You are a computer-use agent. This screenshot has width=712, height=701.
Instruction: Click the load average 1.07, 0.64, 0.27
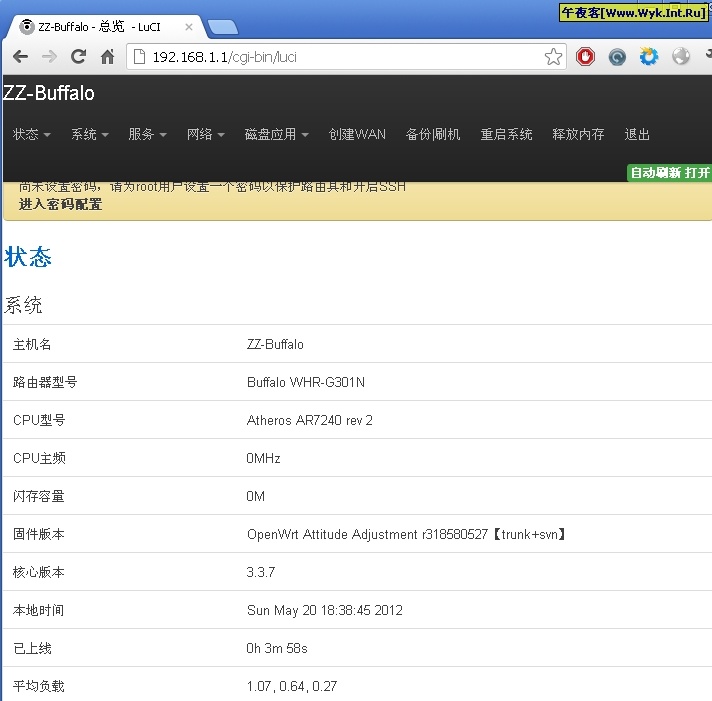(x=292, y=686)
